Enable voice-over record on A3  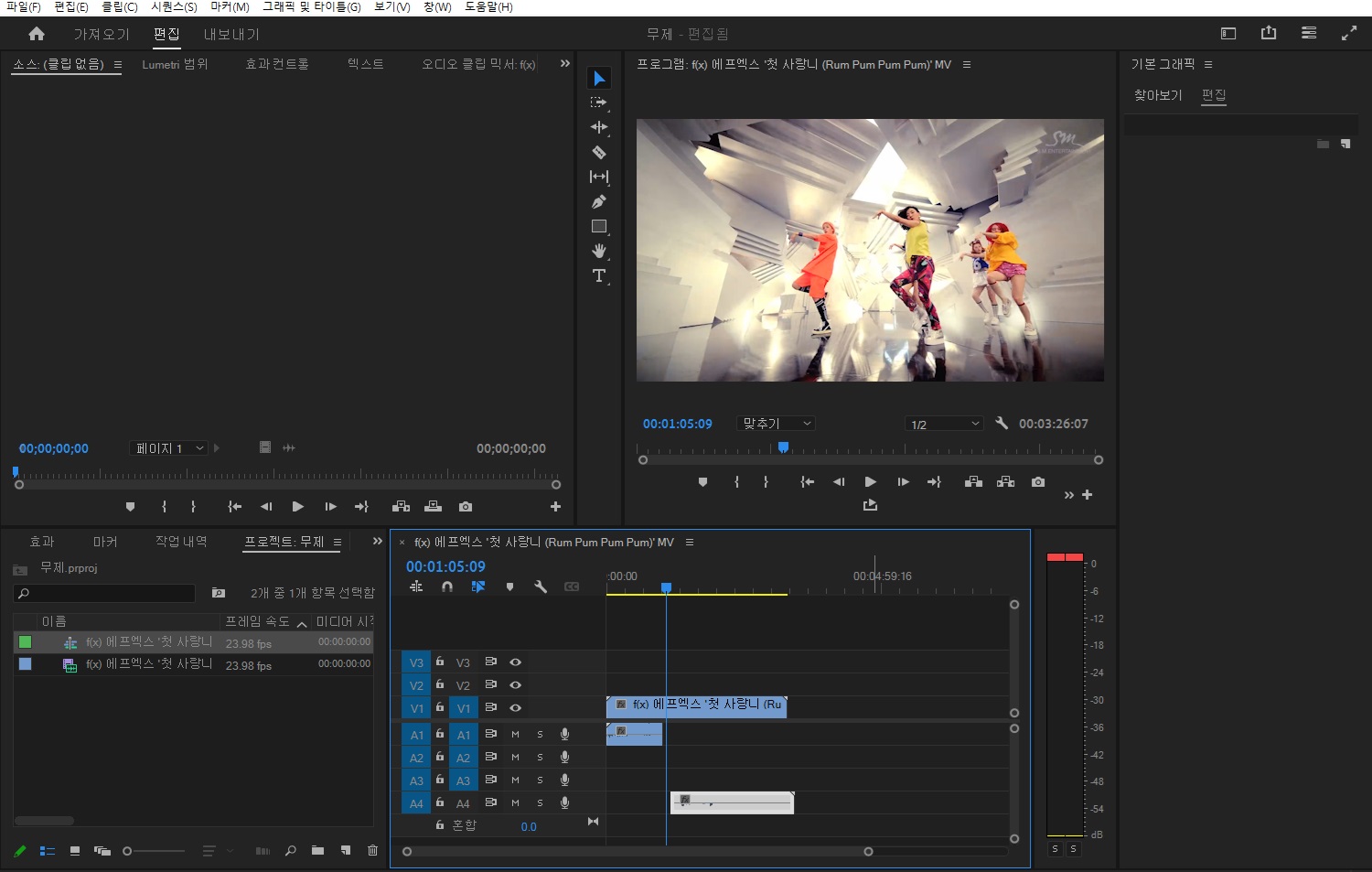564,780
